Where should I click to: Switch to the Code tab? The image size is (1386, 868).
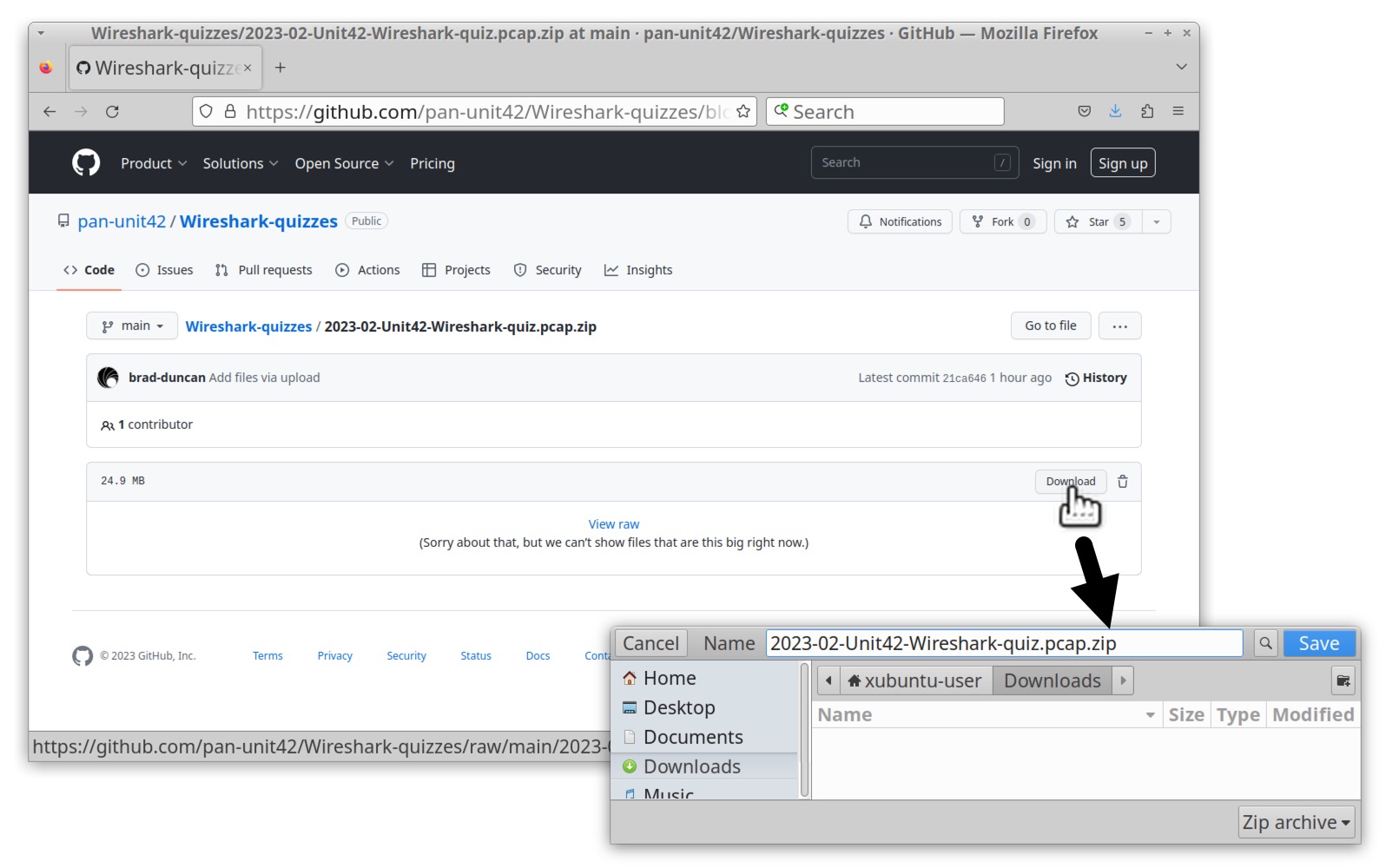pyautogui.click(x=89, y=270)
